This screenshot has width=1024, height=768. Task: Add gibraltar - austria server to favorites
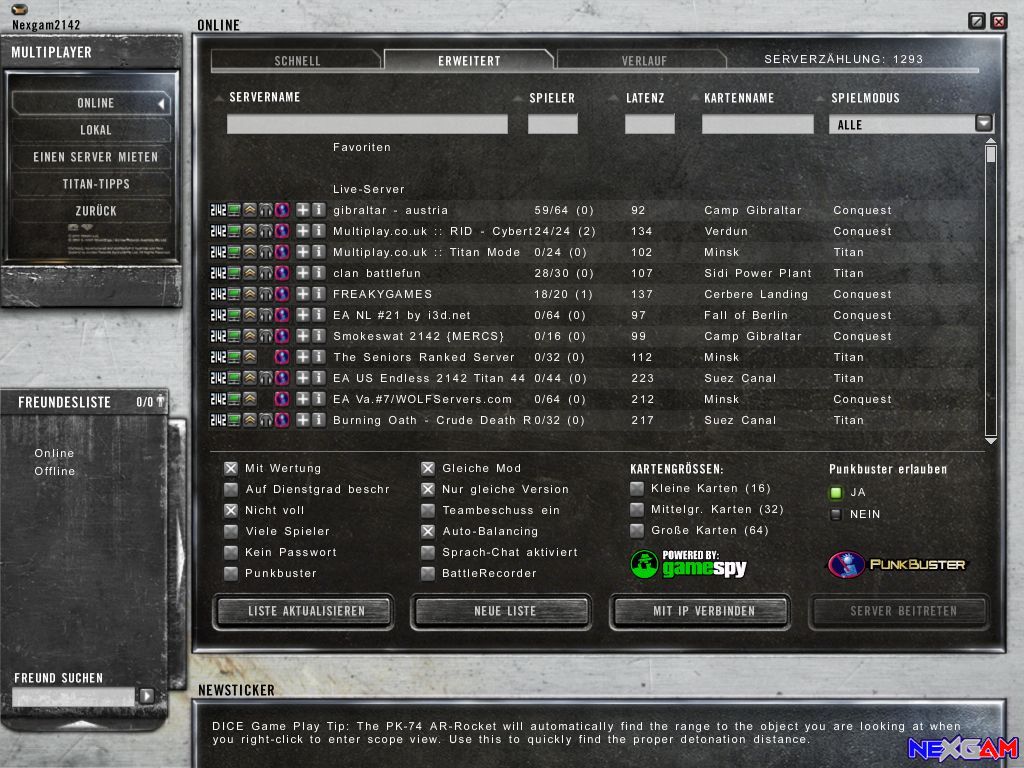[x=303, y=210]
